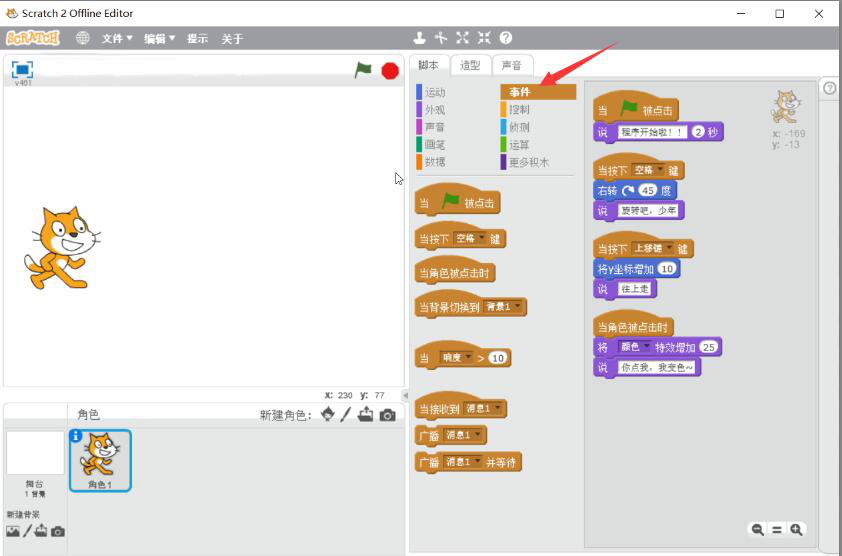Open the language globe menu
Viewport: 842px width, 556px height.
click(x=83, y=38)
